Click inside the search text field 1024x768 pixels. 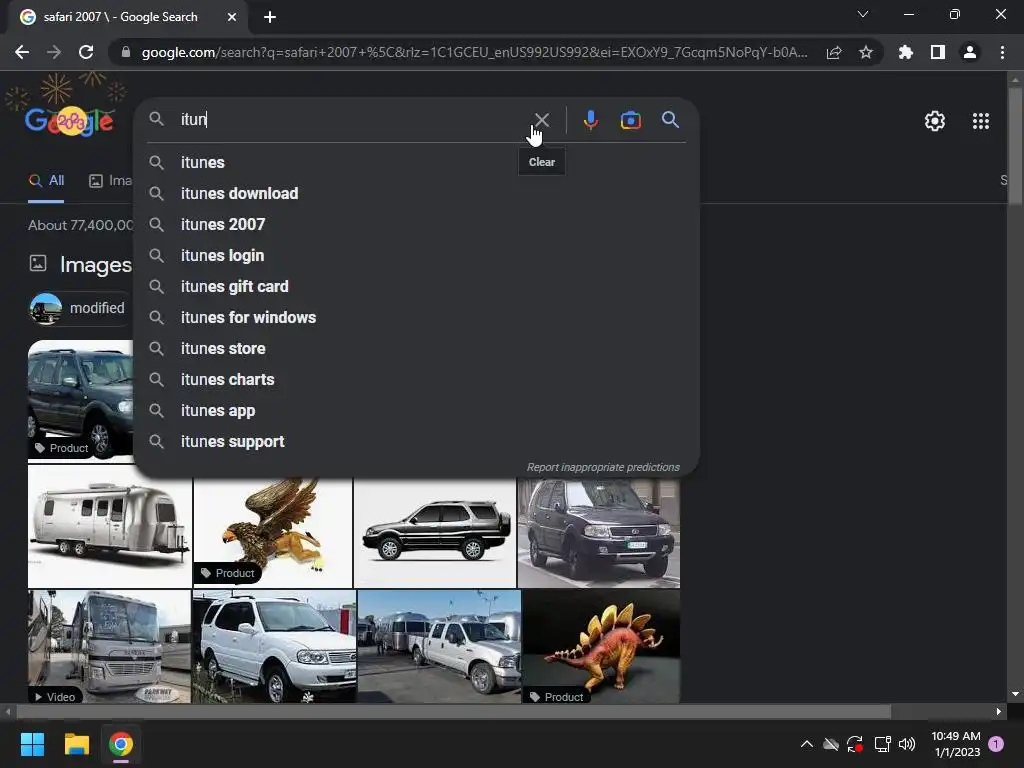point(353,120)
